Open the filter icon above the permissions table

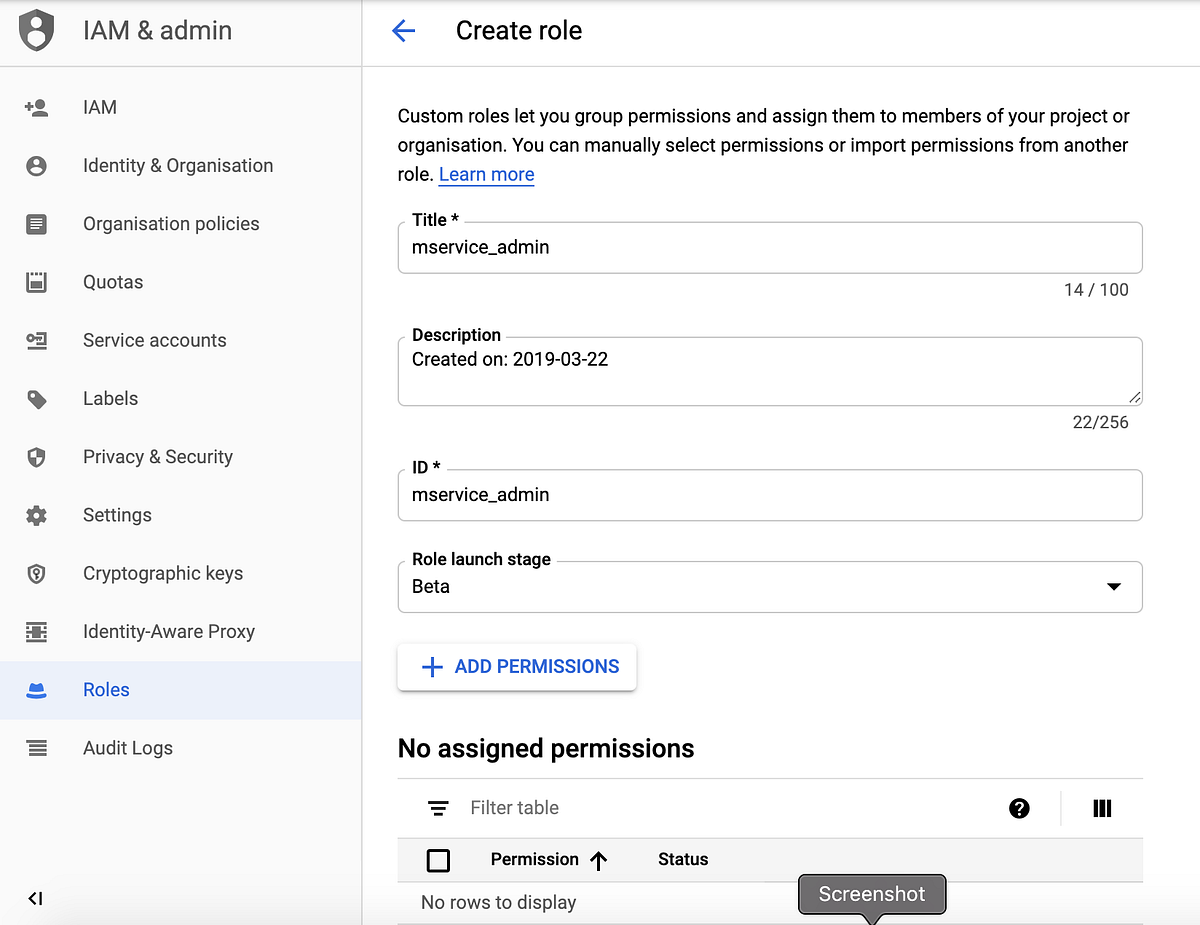click(x=437, y=808)
